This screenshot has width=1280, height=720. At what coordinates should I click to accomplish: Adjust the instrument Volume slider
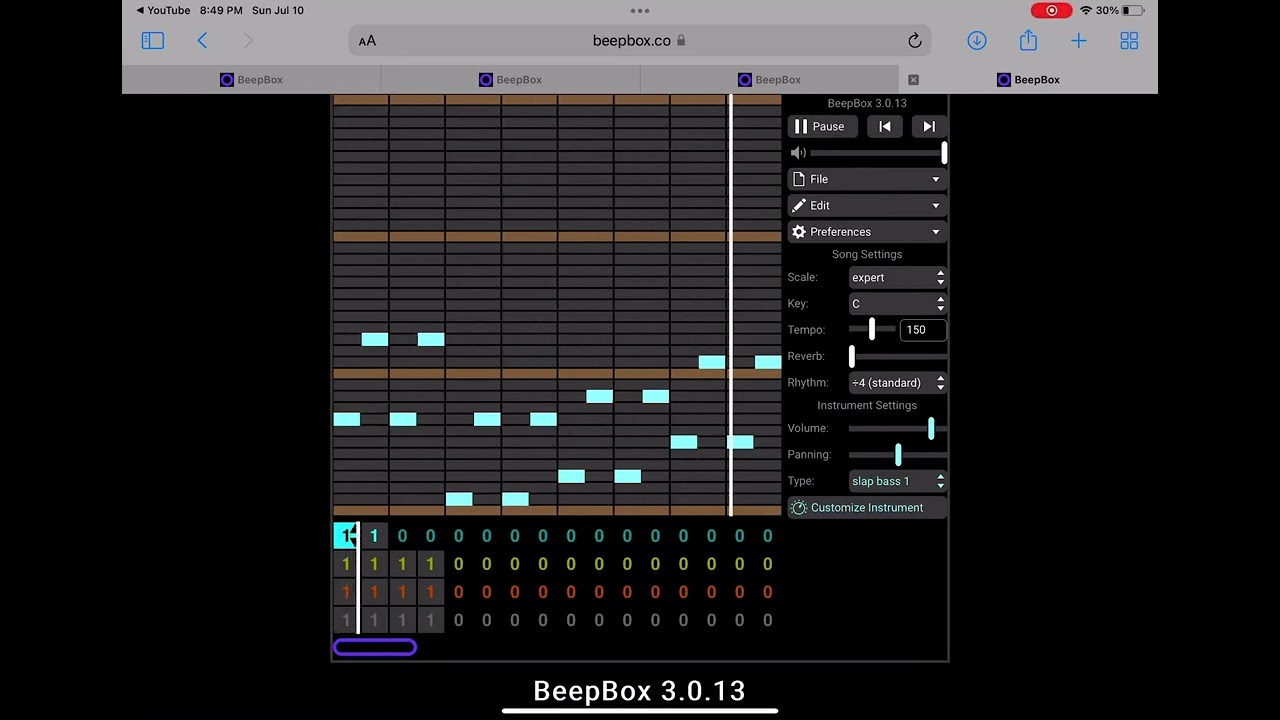[x=897, y=428]
